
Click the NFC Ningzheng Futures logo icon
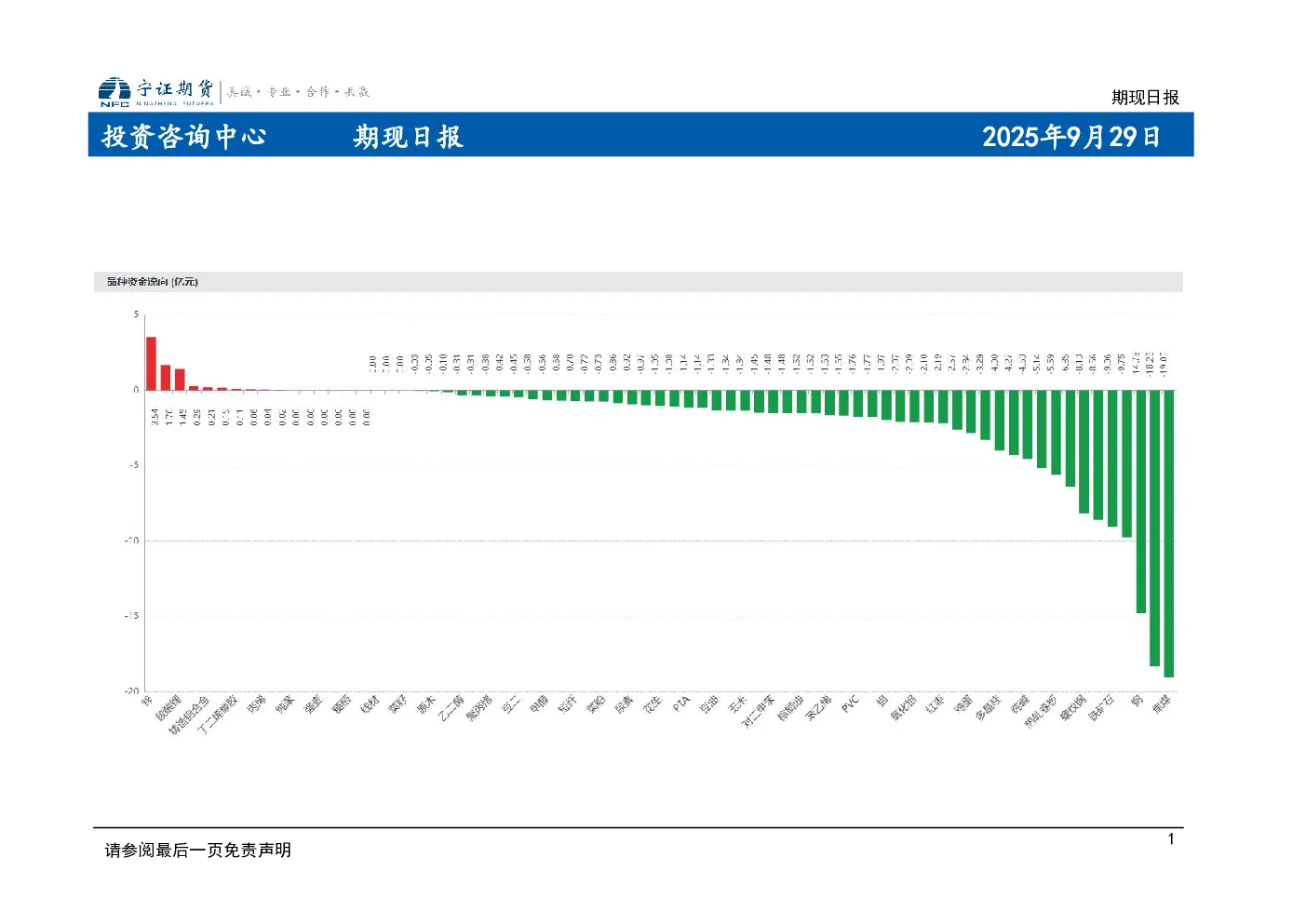(x=114, y=92)
